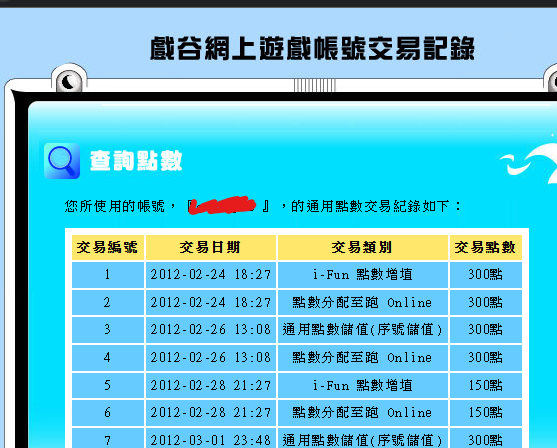
Task: Click the 查詢點數 section heading
Action: [136, 161]
